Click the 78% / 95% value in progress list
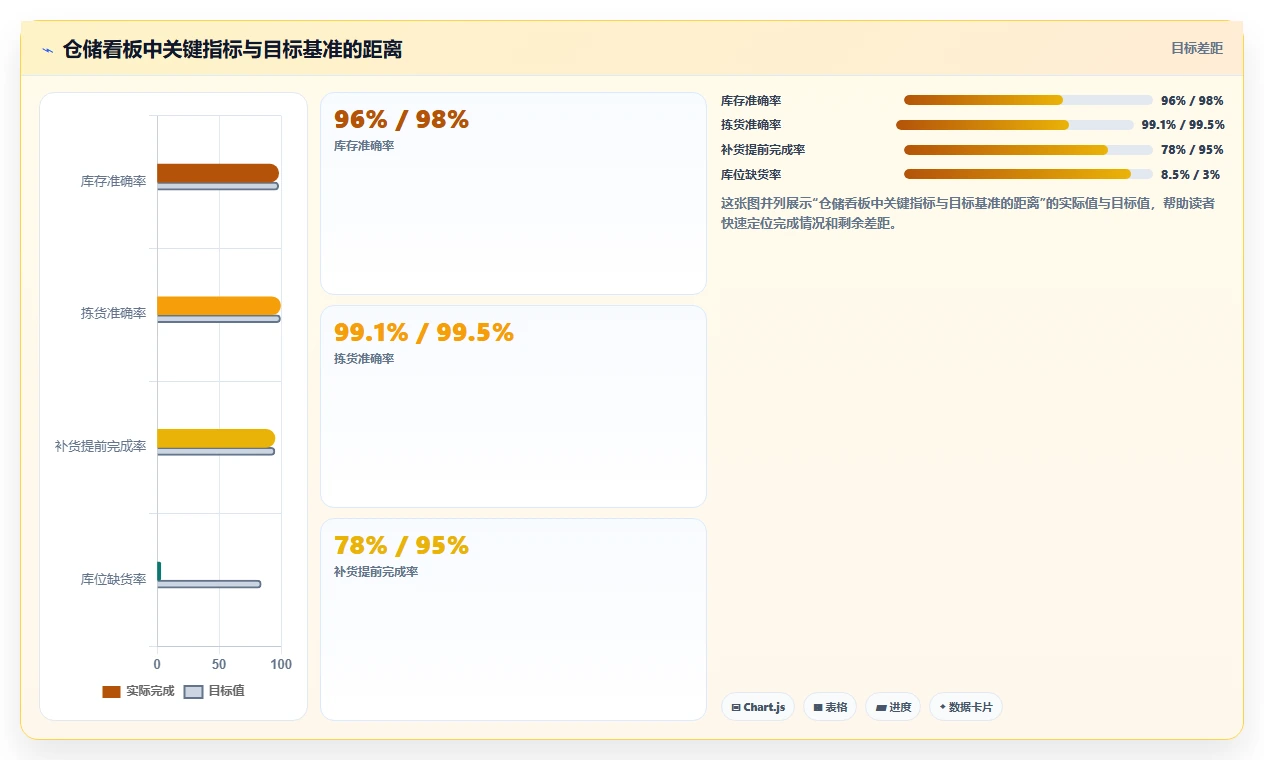Viewport: 1264px width, 760px height. tap(1192, 150)
